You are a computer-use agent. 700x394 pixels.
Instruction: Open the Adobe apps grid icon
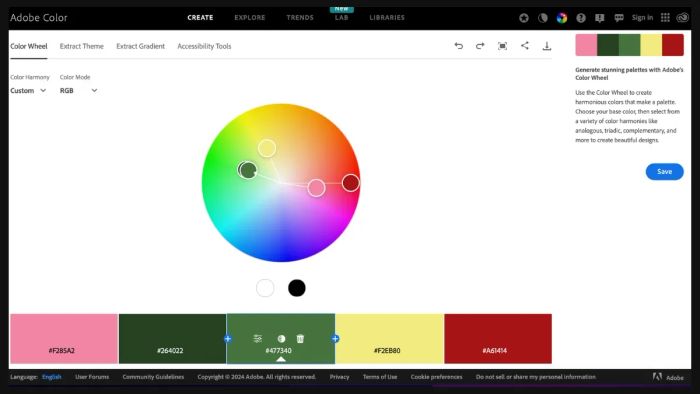(665, 17)
